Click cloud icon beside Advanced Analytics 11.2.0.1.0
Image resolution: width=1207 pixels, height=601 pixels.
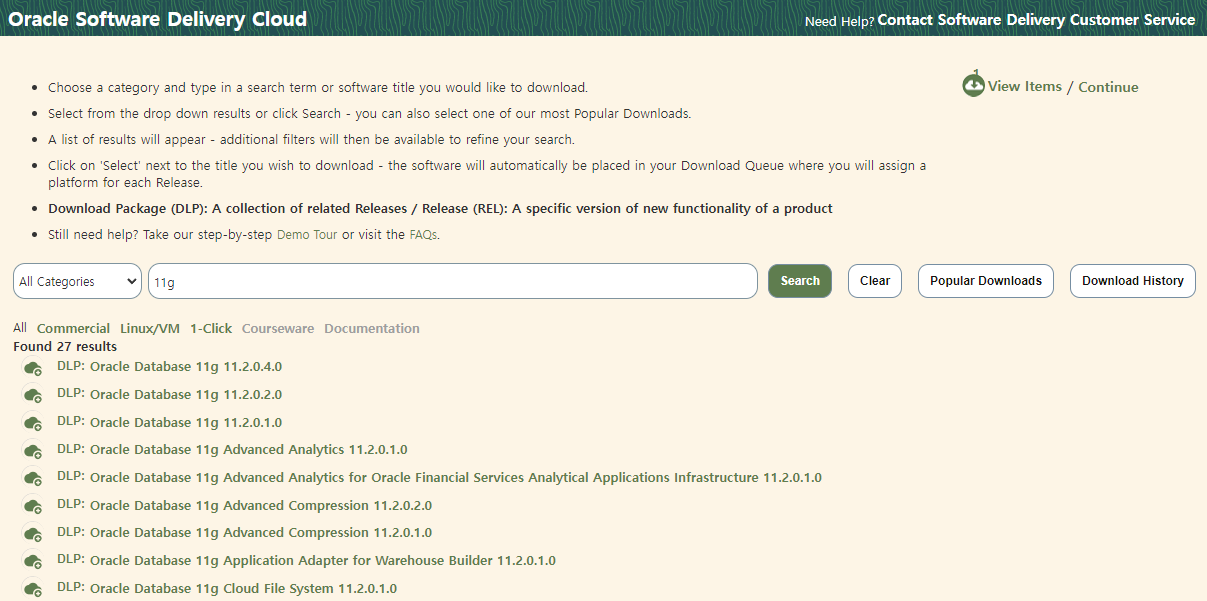33,451
